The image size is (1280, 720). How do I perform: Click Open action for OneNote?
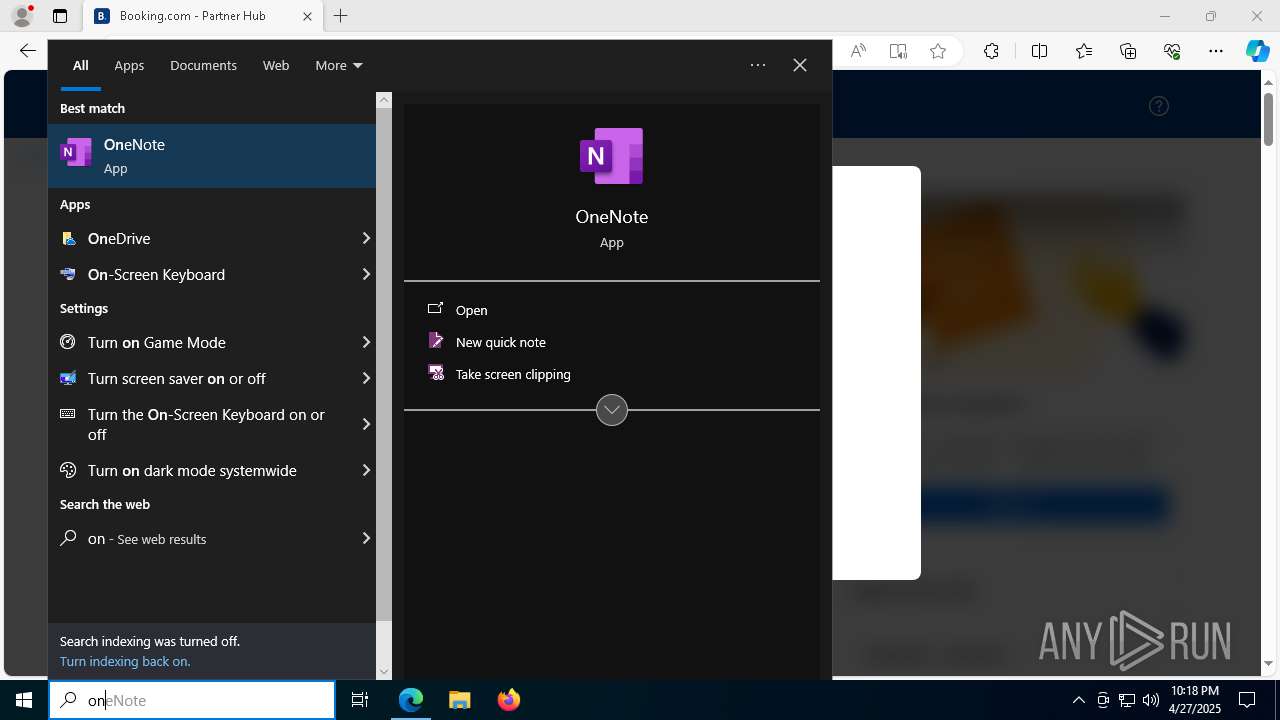471,310
